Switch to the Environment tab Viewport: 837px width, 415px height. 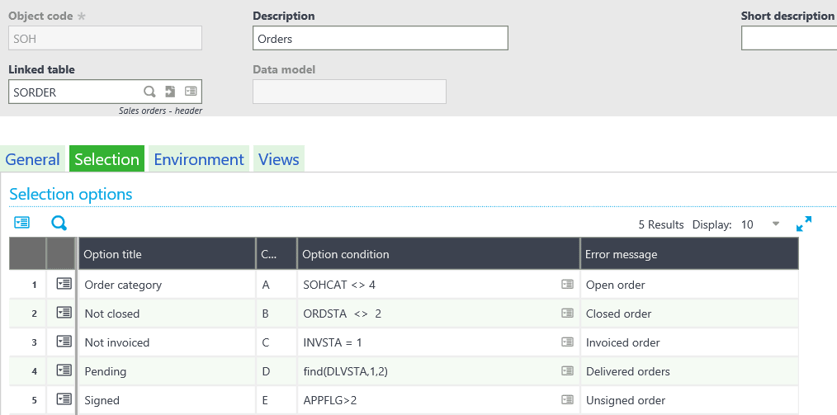pos(199,159)
